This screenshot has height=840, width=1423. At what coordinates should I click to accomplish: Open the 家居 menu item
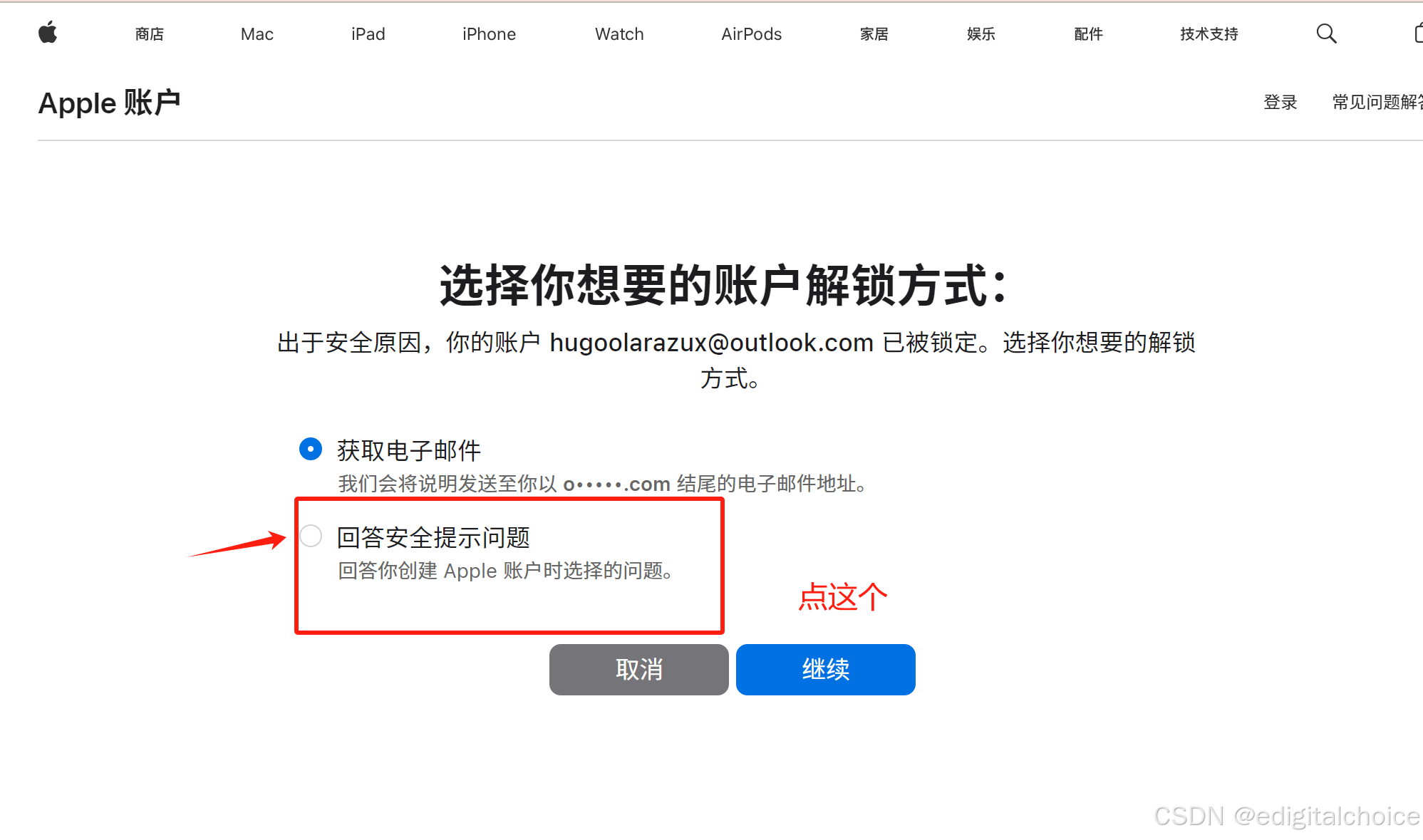tap(874, 34)
